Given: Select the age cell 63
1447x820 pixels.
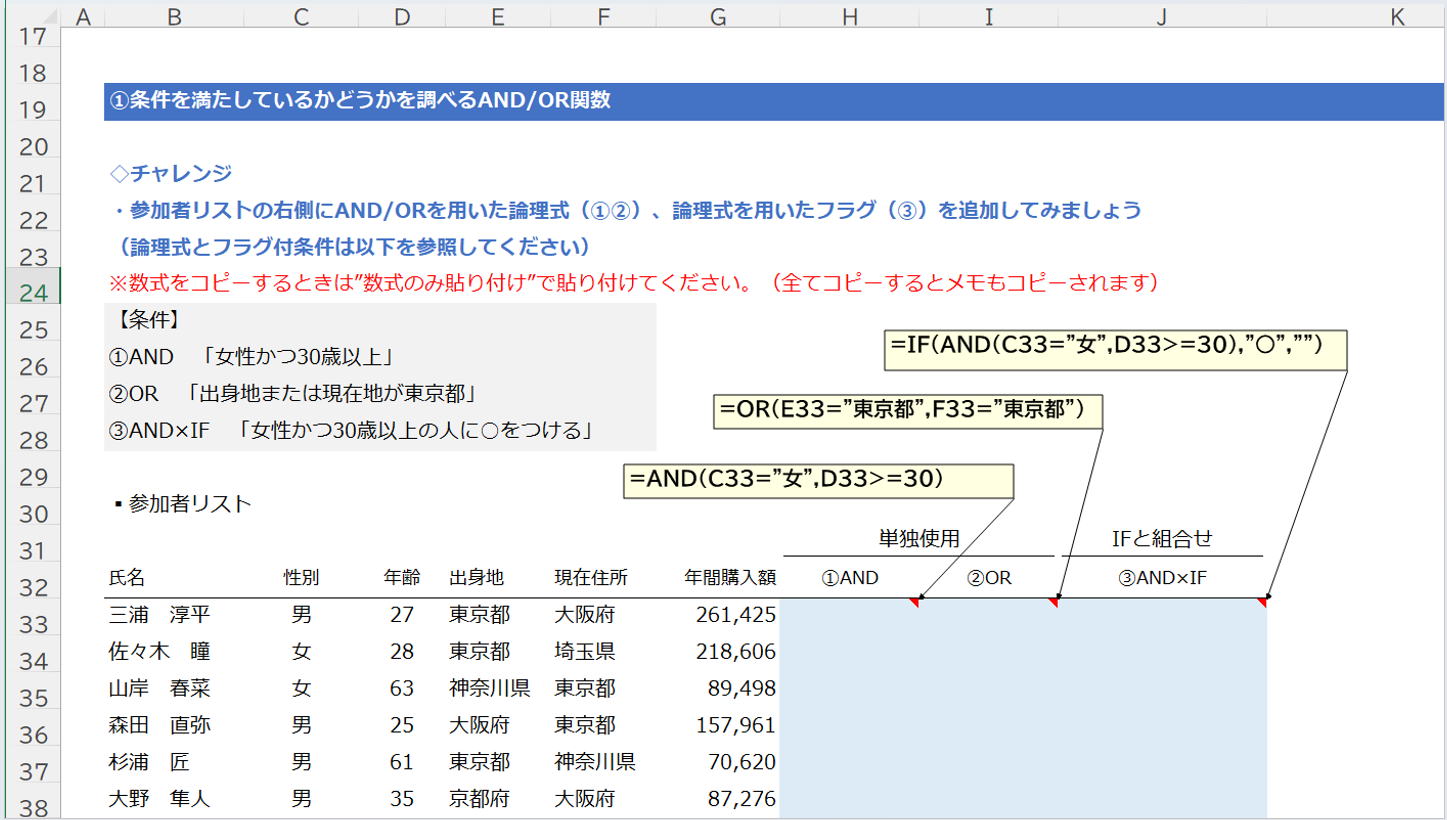Looking at the screenshot, I should point(402,689).
